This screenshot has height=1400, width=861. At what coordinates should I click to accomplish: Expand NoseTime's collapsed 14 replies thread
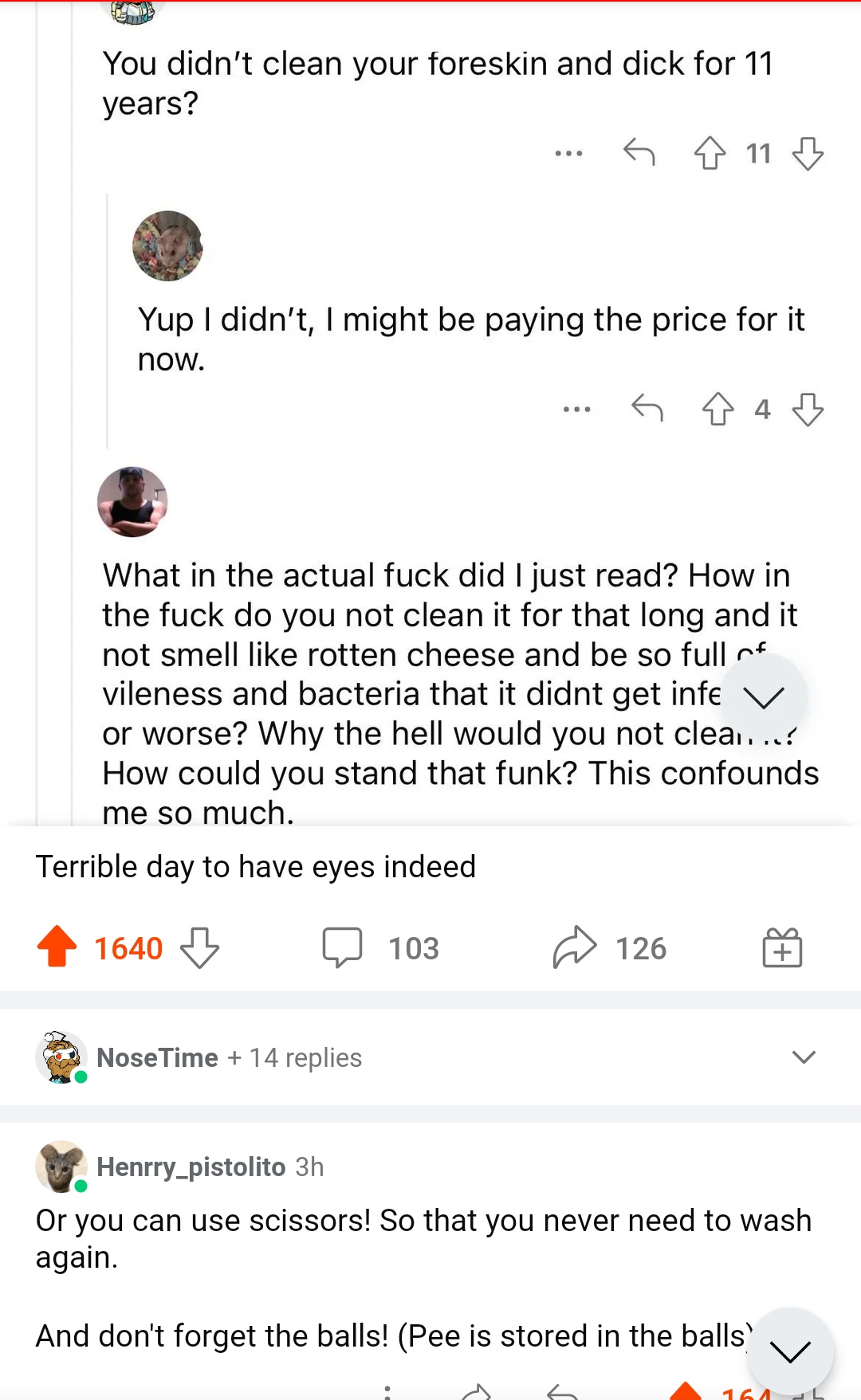click(x=804, y=1057)
